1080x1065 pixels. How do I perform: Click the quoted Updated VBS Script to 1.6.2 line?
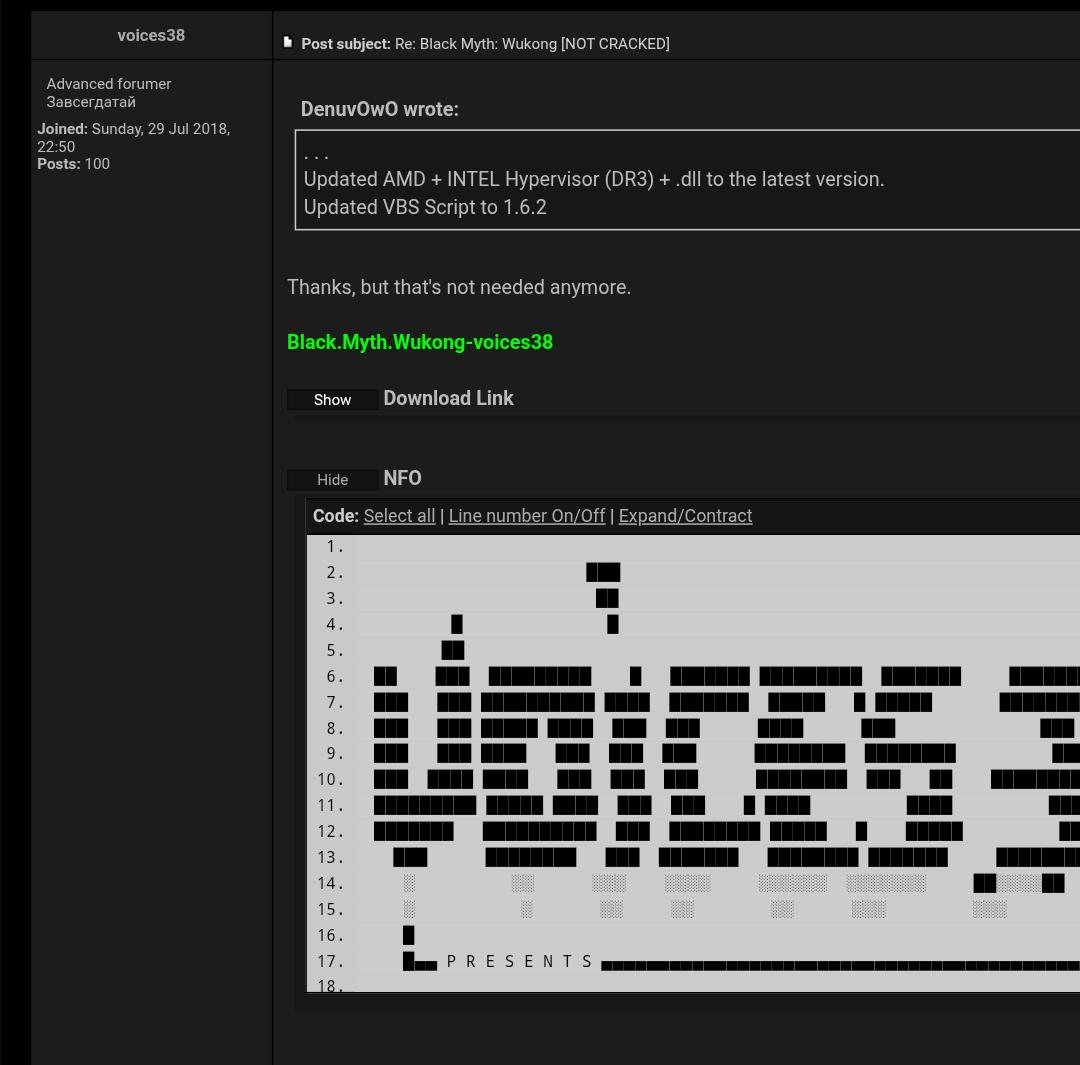tap(425, 207)
